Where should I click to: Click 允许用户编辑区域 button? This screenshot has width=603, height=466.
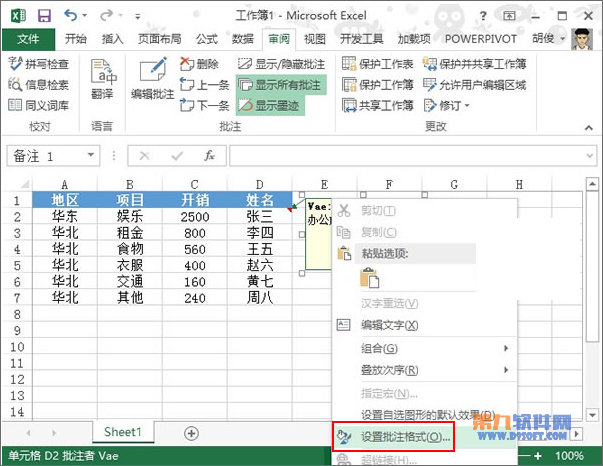tap(475, 84)
